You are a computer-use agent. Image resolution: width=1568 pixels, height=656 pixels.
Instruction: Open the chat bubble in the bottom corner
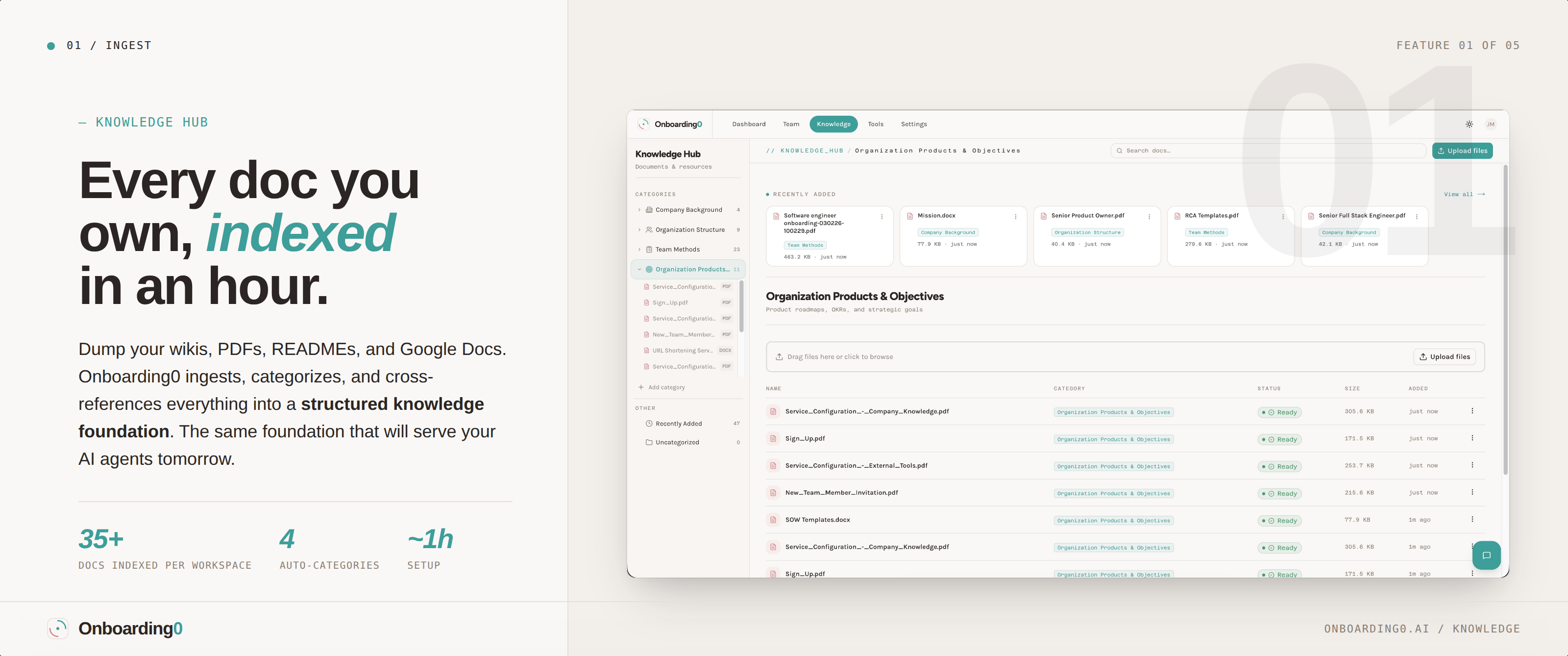(1487, 555)
